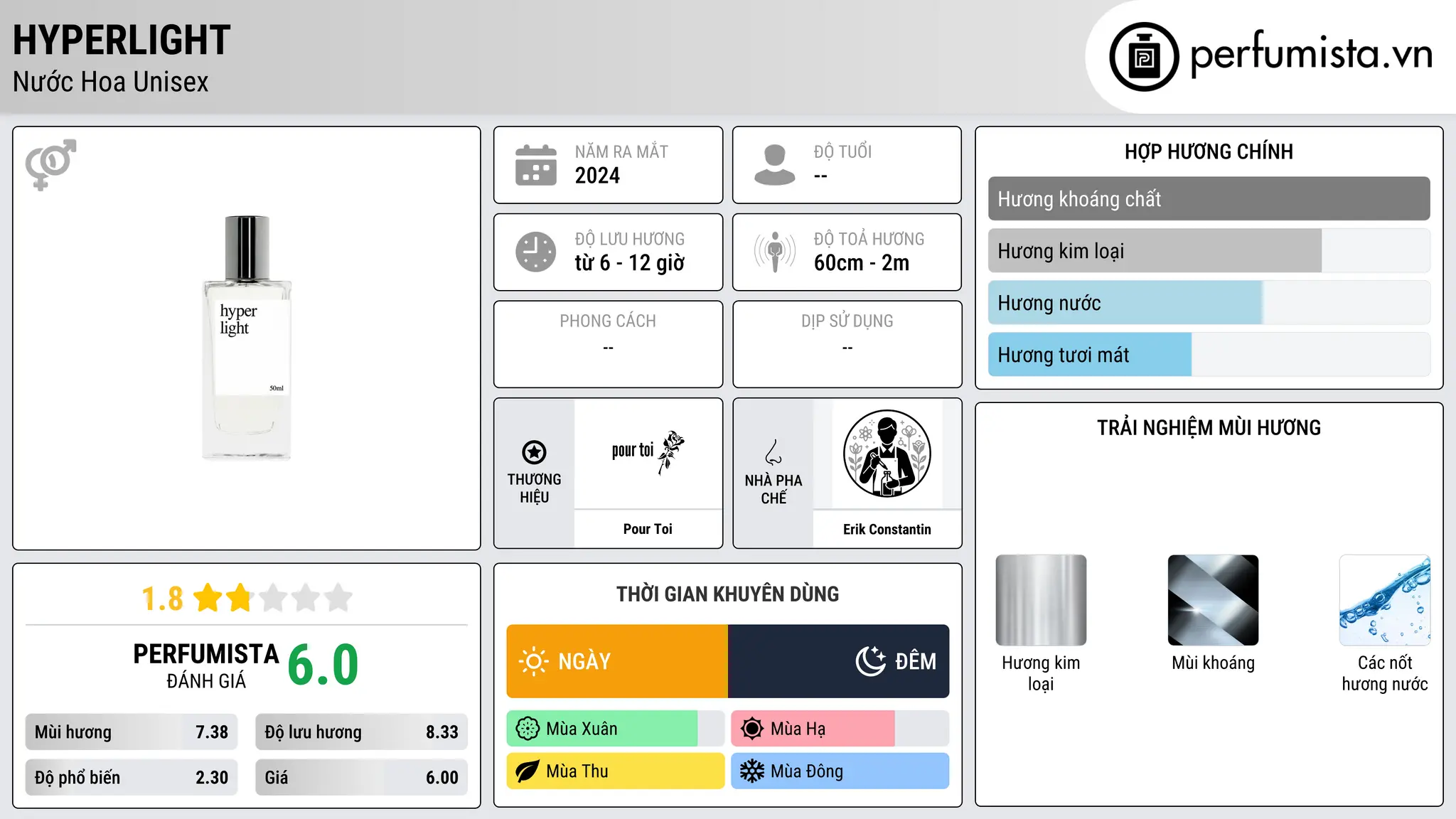Click the Hương kim loại accord bar
This screenshot has height=819, width=1456.
click(1209, 251)
